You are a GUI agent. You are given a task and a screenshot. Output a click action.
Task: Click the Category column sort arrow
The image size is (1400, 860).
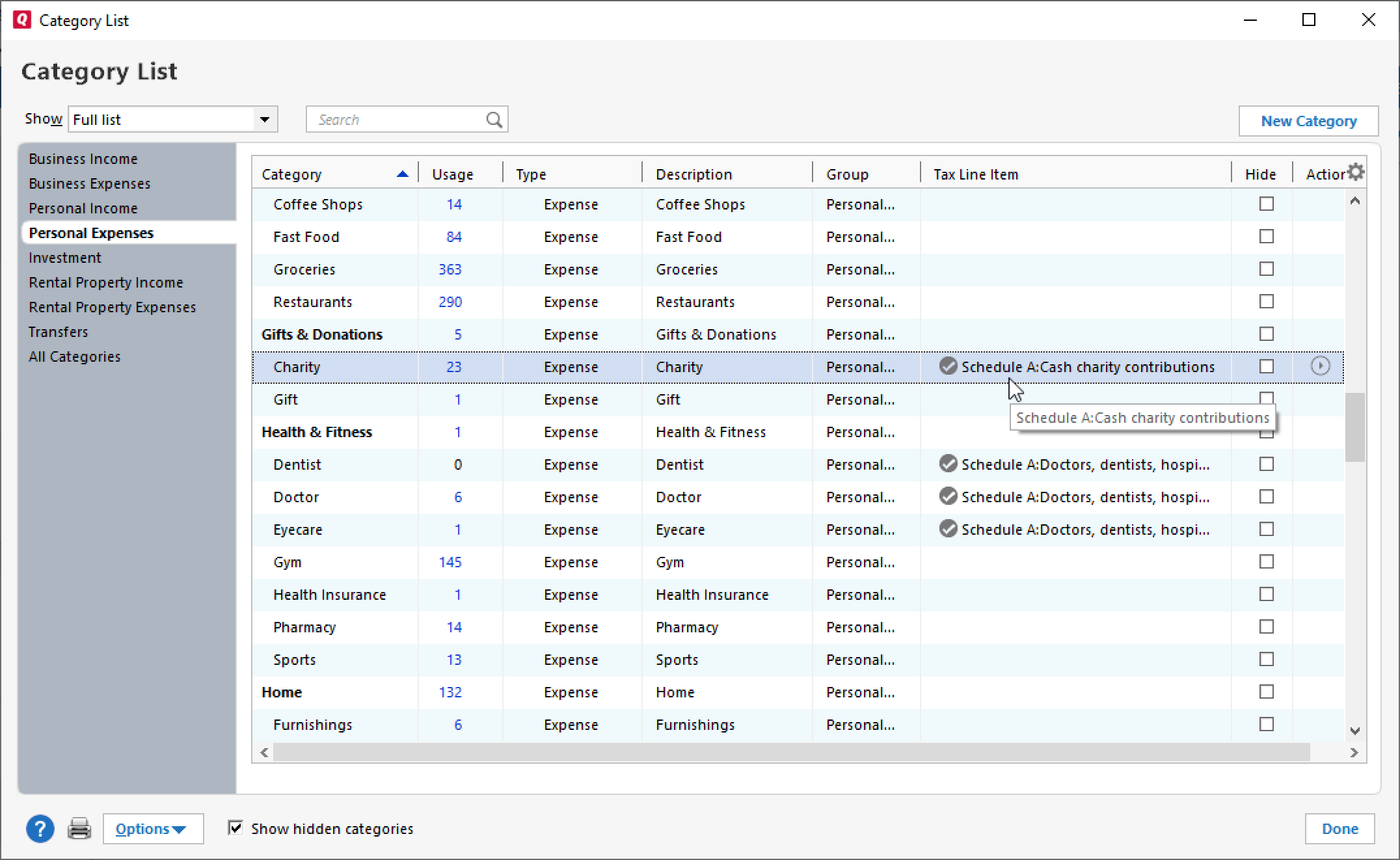[403, 173]
